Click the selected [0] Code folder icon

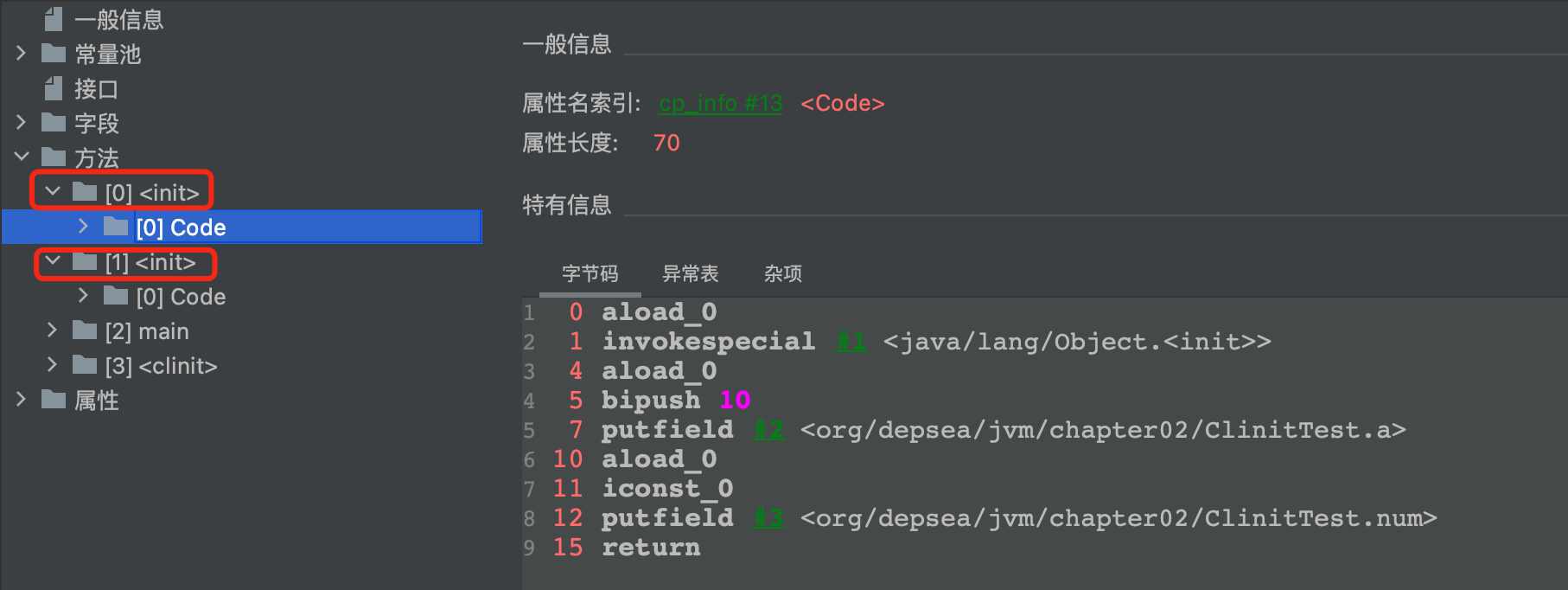tap(116, 227)
